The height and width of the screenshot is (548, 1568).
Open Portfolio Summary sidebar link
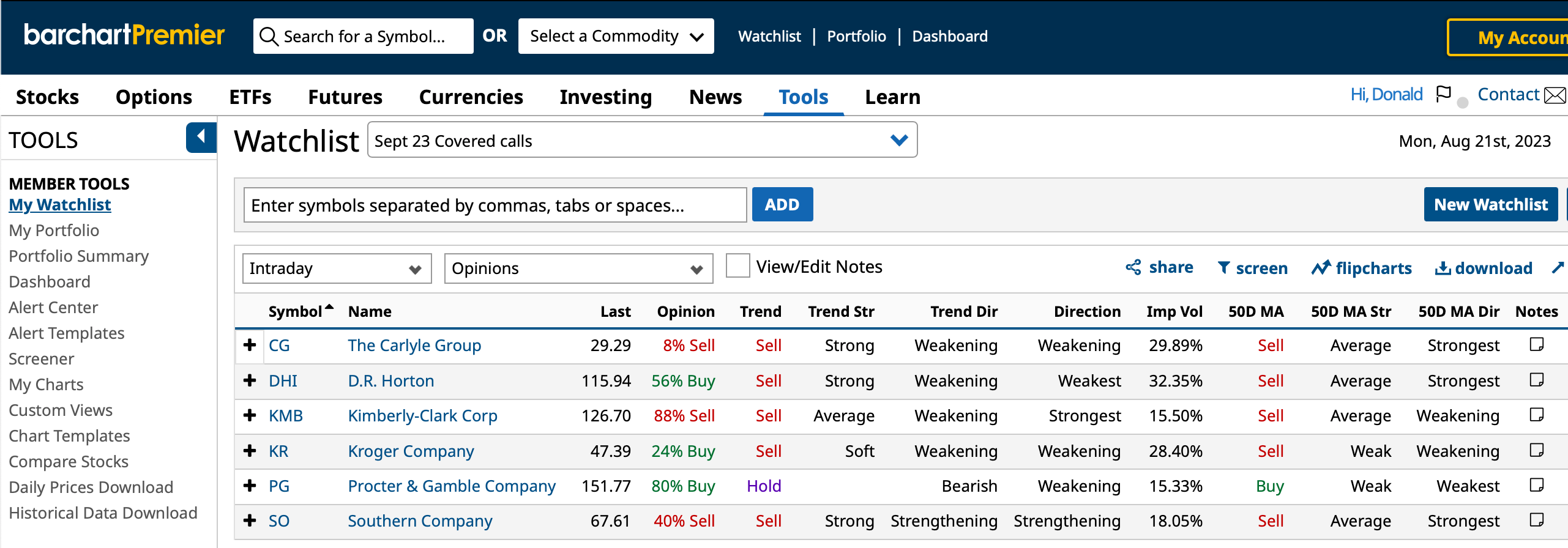click(79, 256)
